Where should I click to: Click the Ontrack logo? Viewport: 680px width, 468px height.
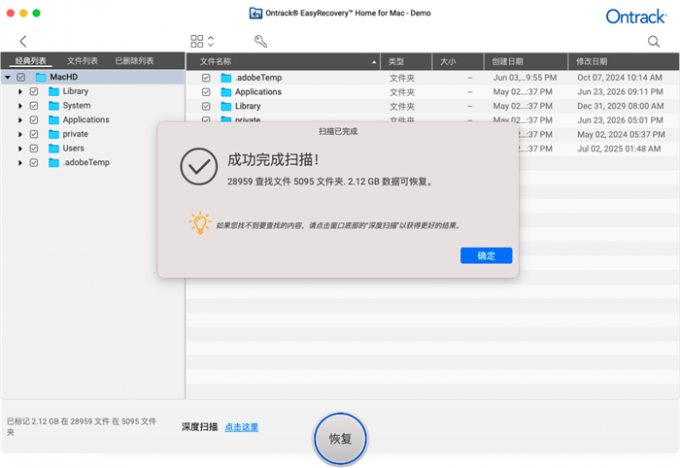pos(635,16)
